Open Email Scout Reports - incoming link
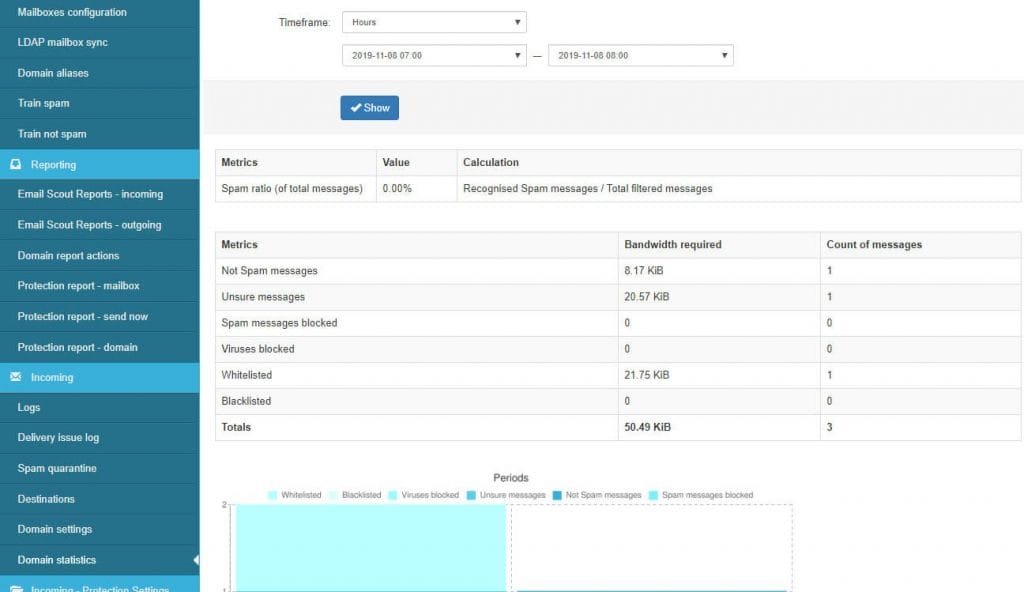 (x=90, y=194)
